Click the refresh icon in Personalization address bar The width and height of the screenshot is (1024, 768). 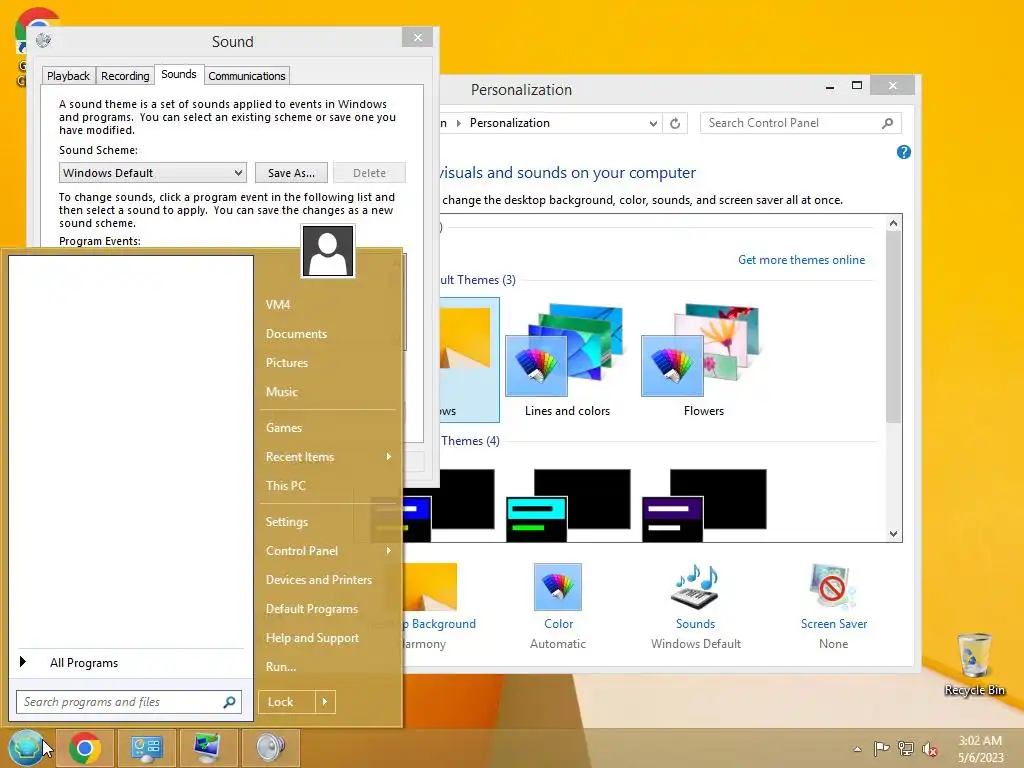[675, 123]
